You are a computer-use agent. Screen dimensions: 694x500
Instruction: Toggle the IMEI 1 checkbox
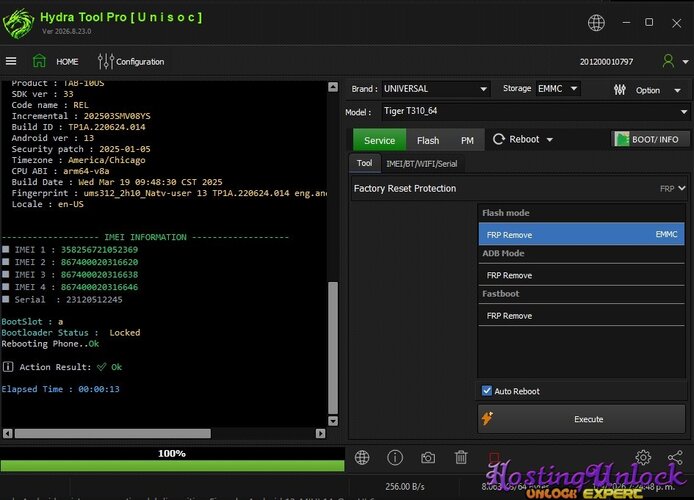click(6, 249)
